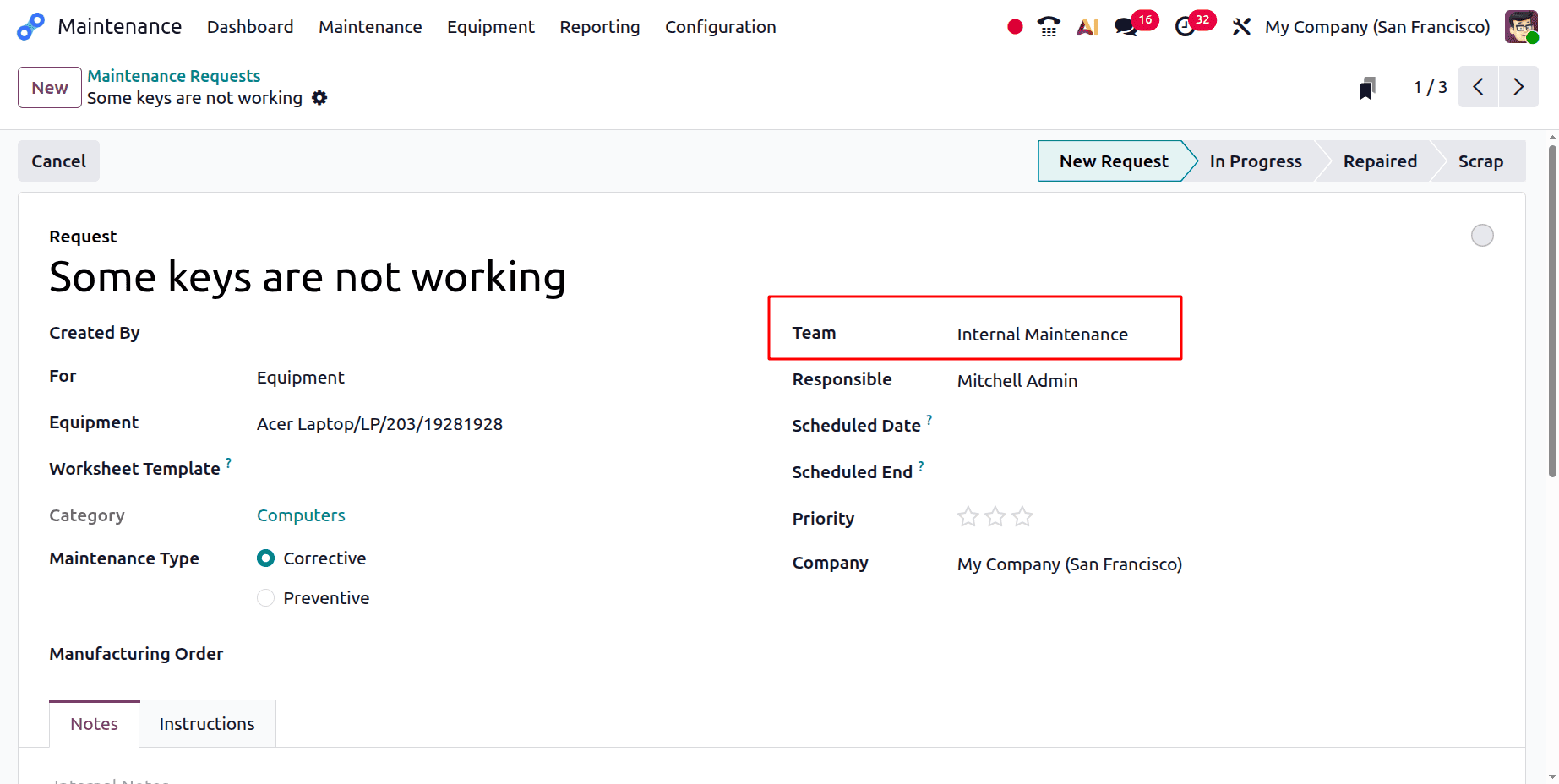This screenshot has height=784, width=1559.
Task: Show Scheduled Date help tooltip icon
Action: 929,420
